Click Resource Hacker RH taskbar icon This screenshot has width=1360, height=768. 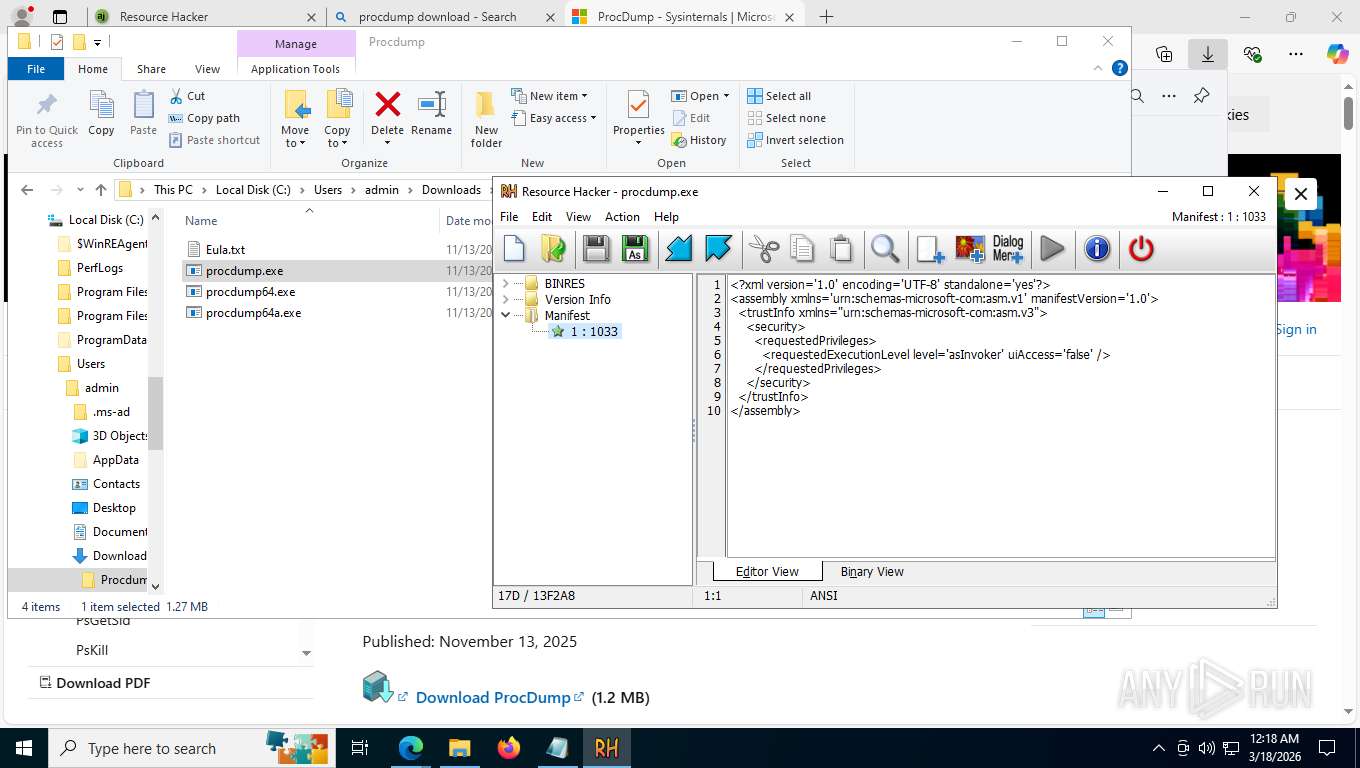pos(606,748)
